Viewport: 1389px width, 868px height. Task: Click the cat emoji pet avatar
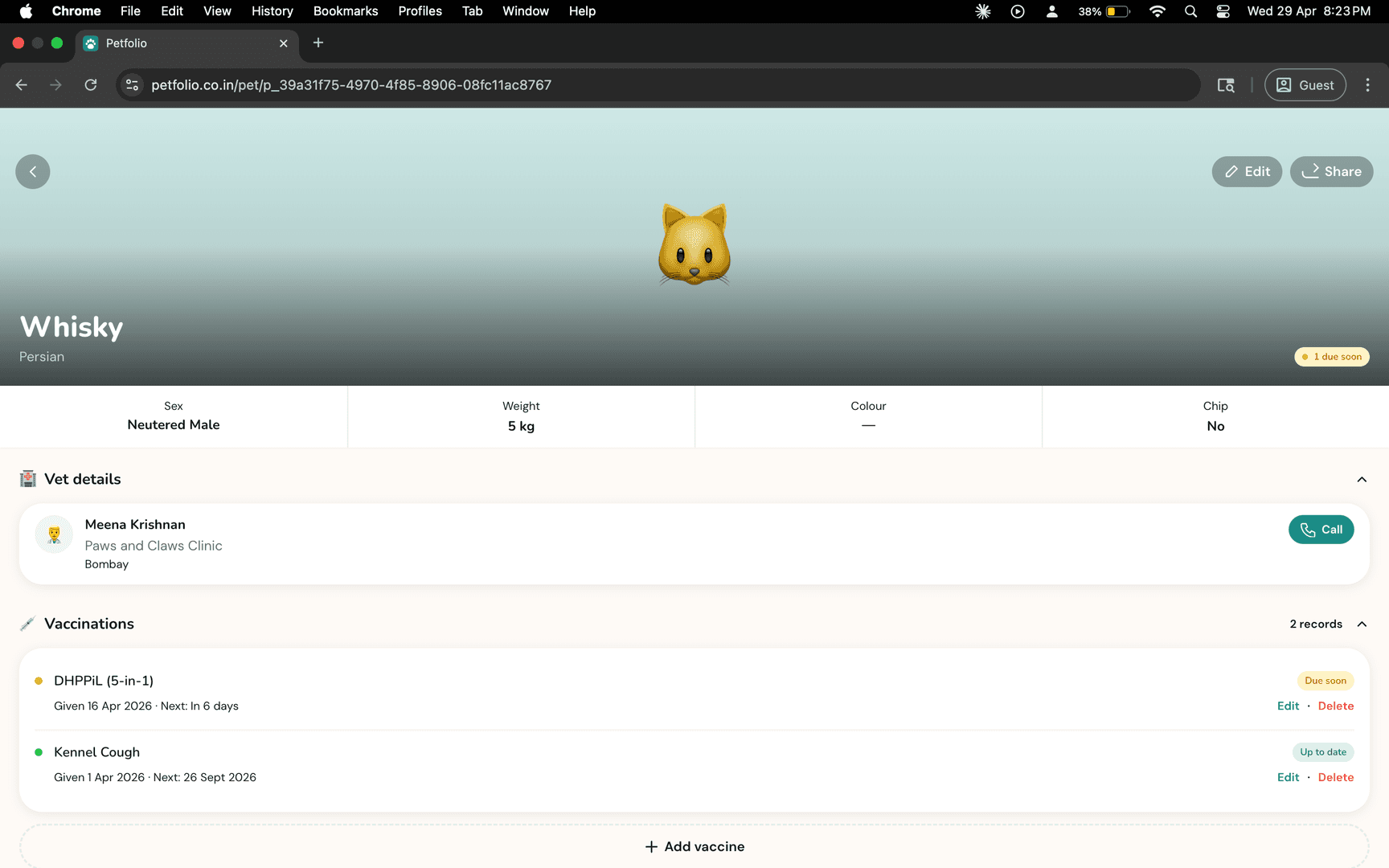coord(694,245)
